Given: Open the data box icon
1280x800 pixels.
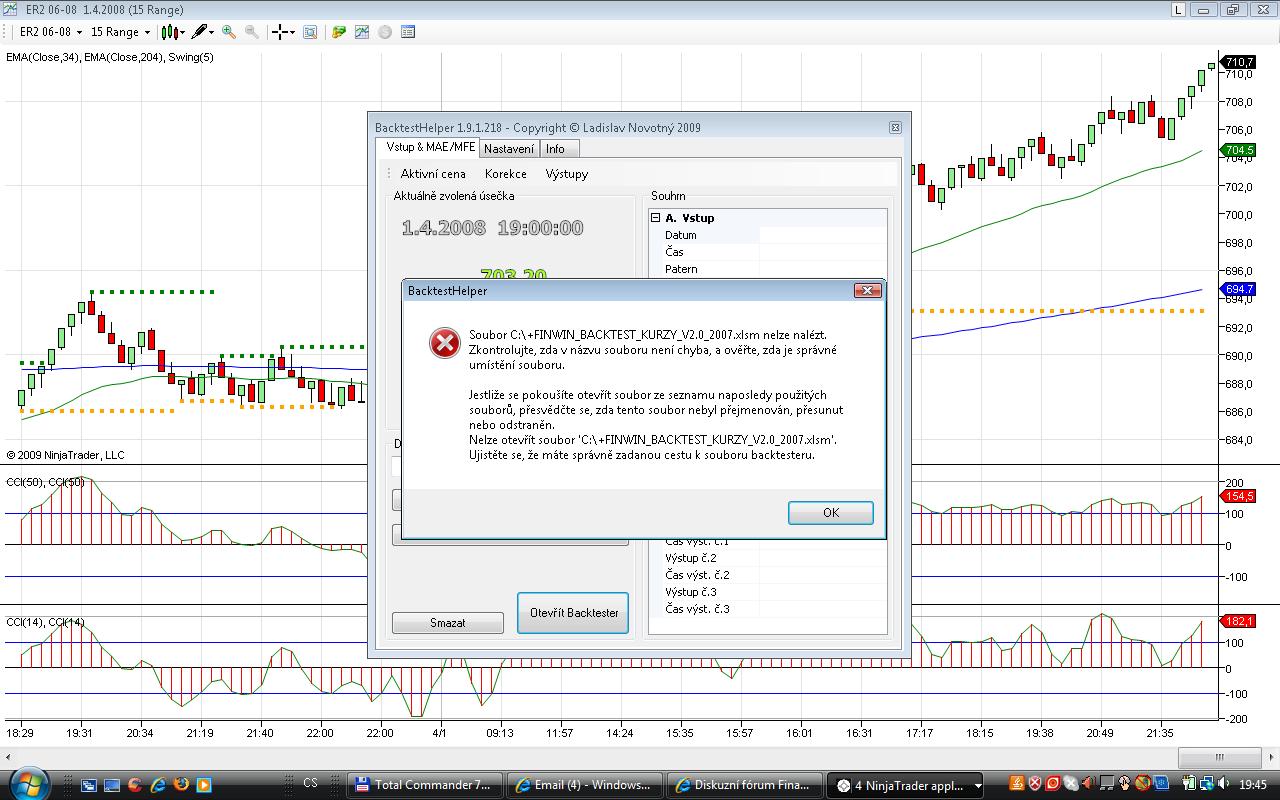Looking at the screenshot, I should pos(310,32).
